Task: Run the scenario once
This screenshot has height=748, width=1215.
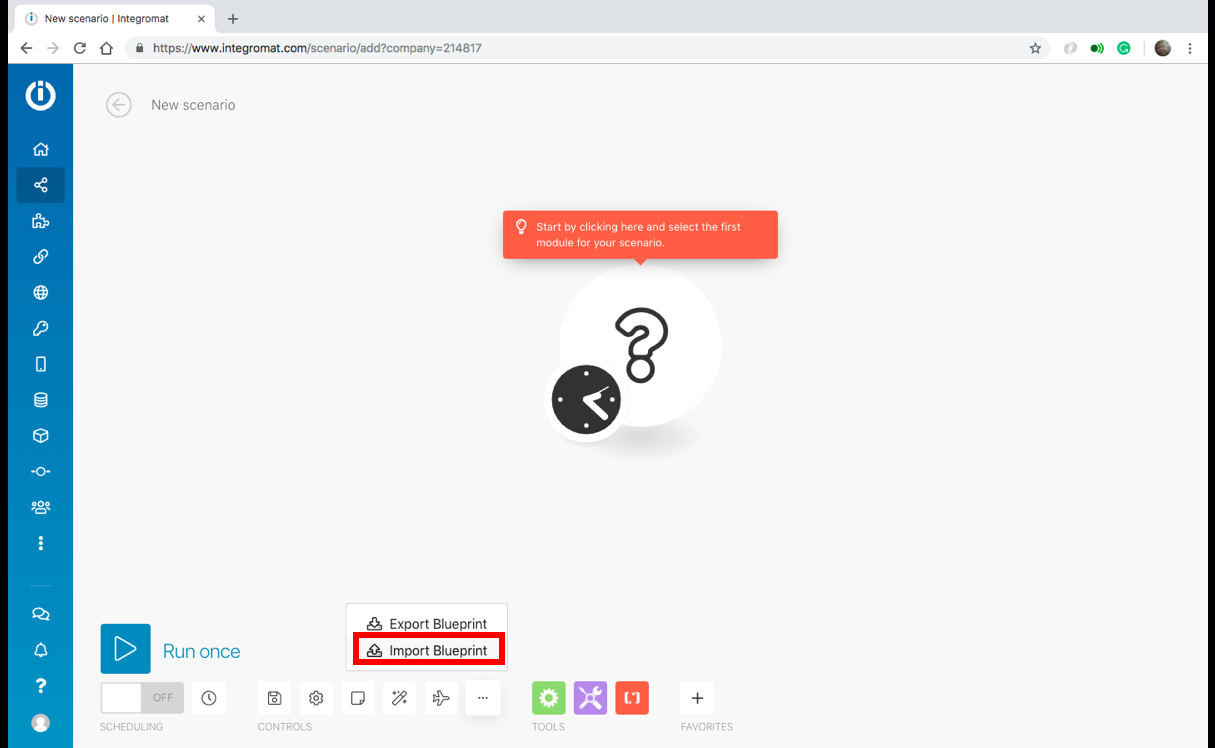Action: click(125, 648)
